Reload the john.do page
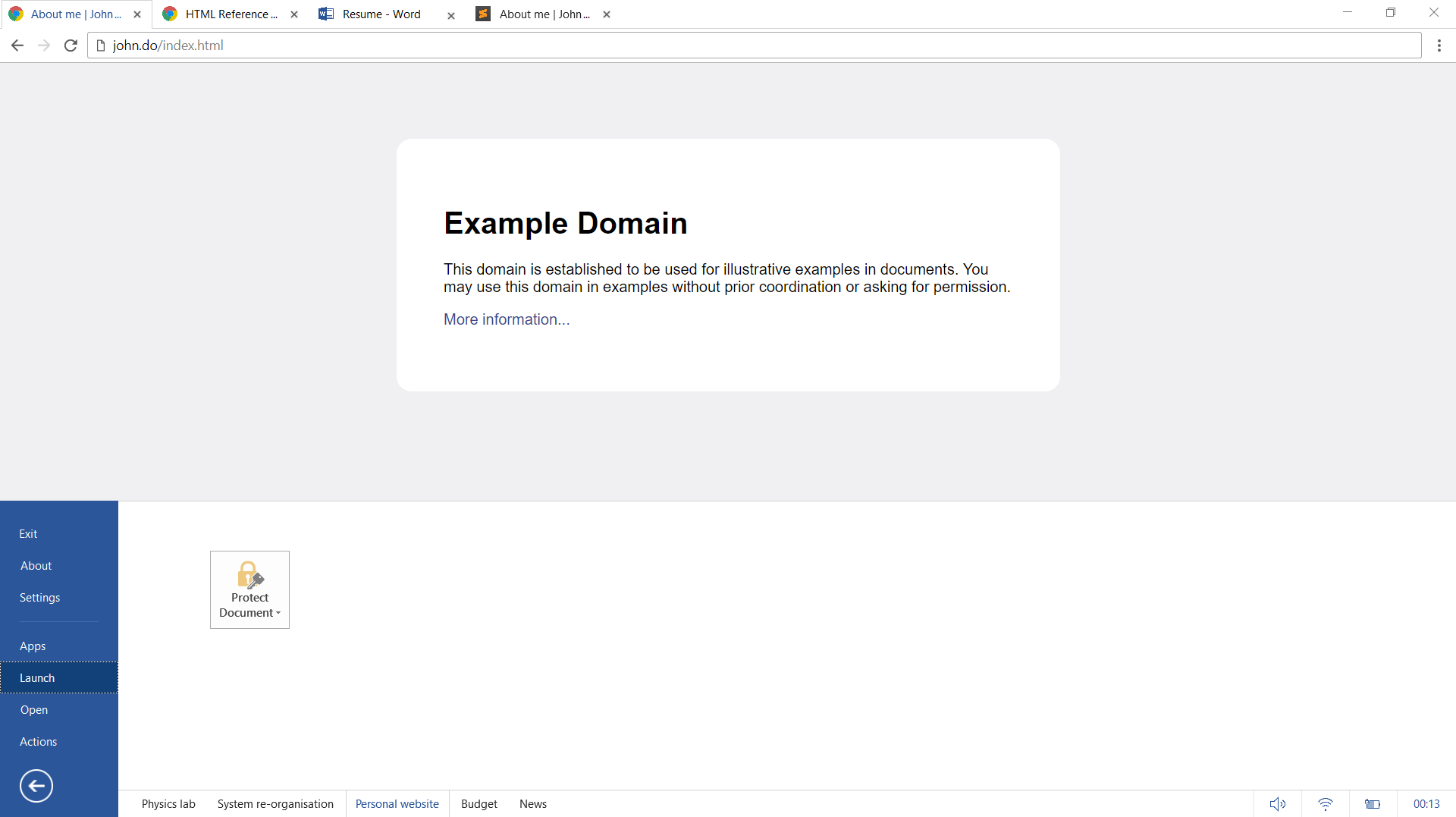 [71, 46]
